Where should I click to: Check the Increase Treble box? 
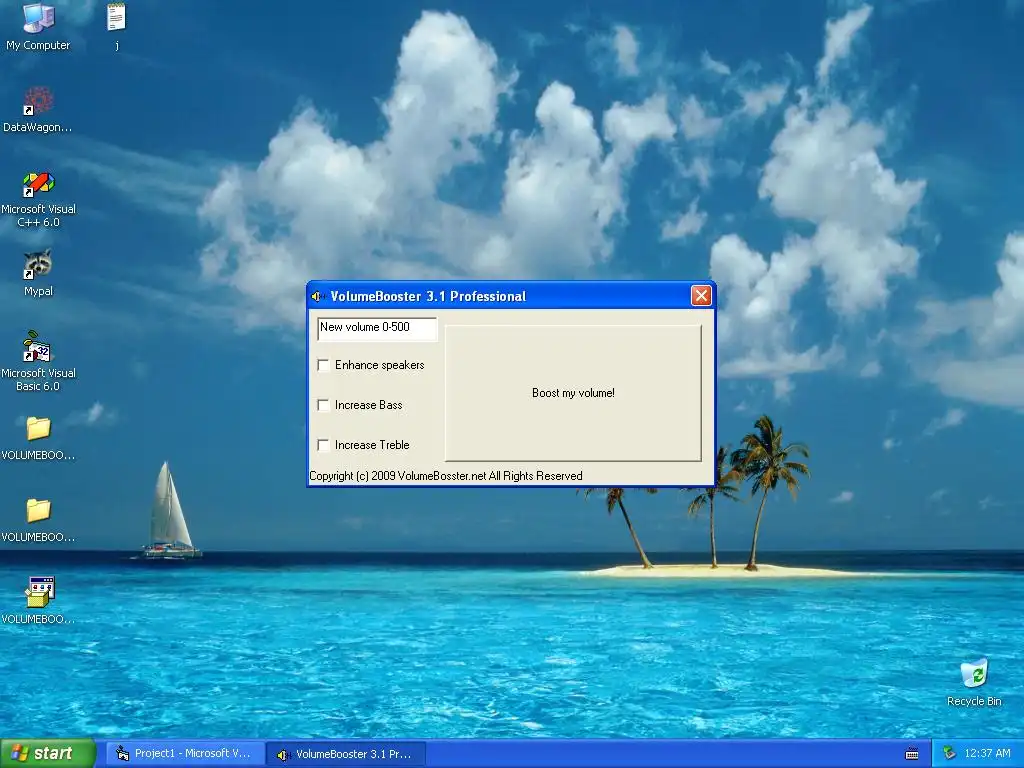click(323, 445)
